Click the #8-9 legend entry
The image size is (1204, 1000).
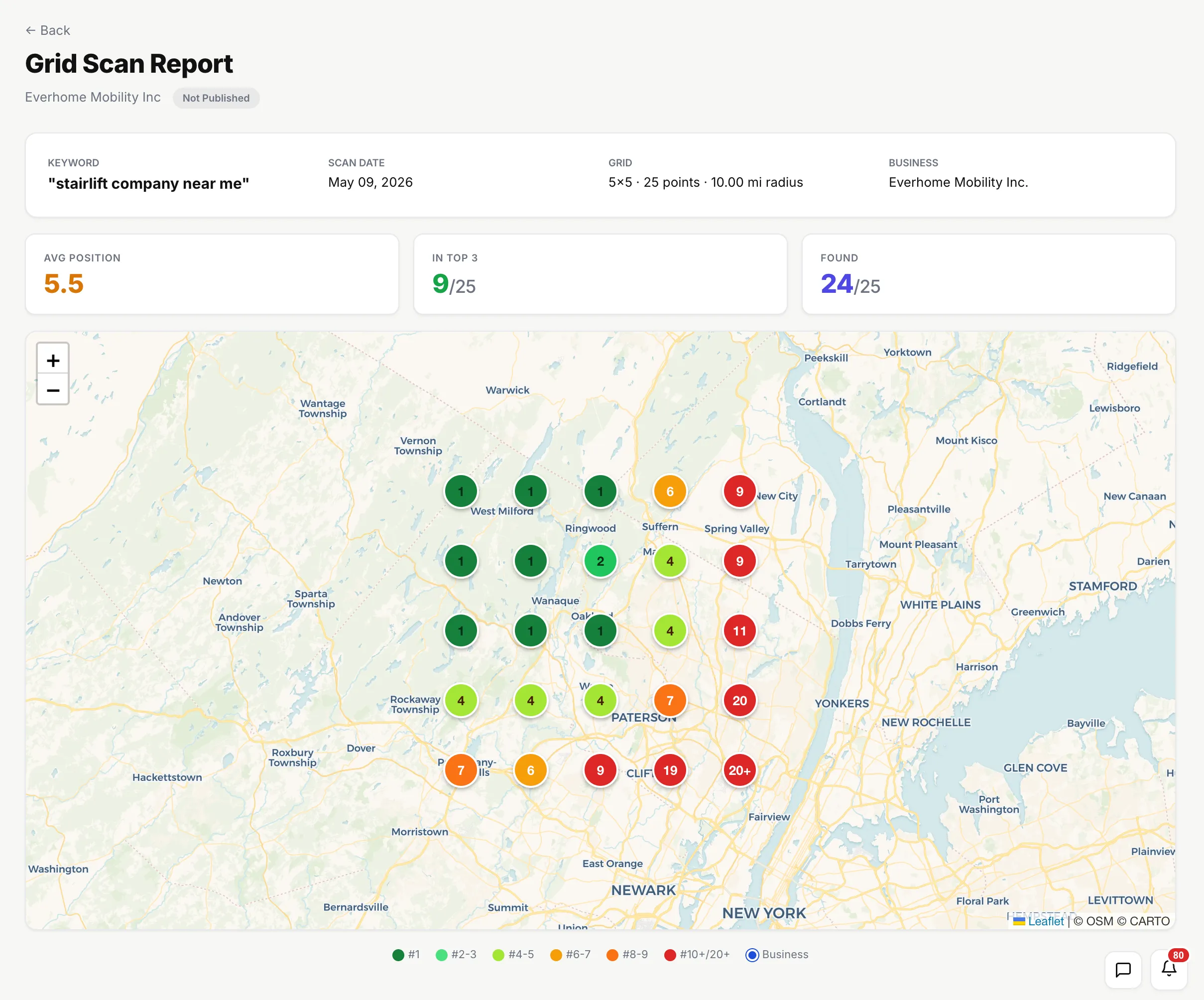[x=627, y=955]
